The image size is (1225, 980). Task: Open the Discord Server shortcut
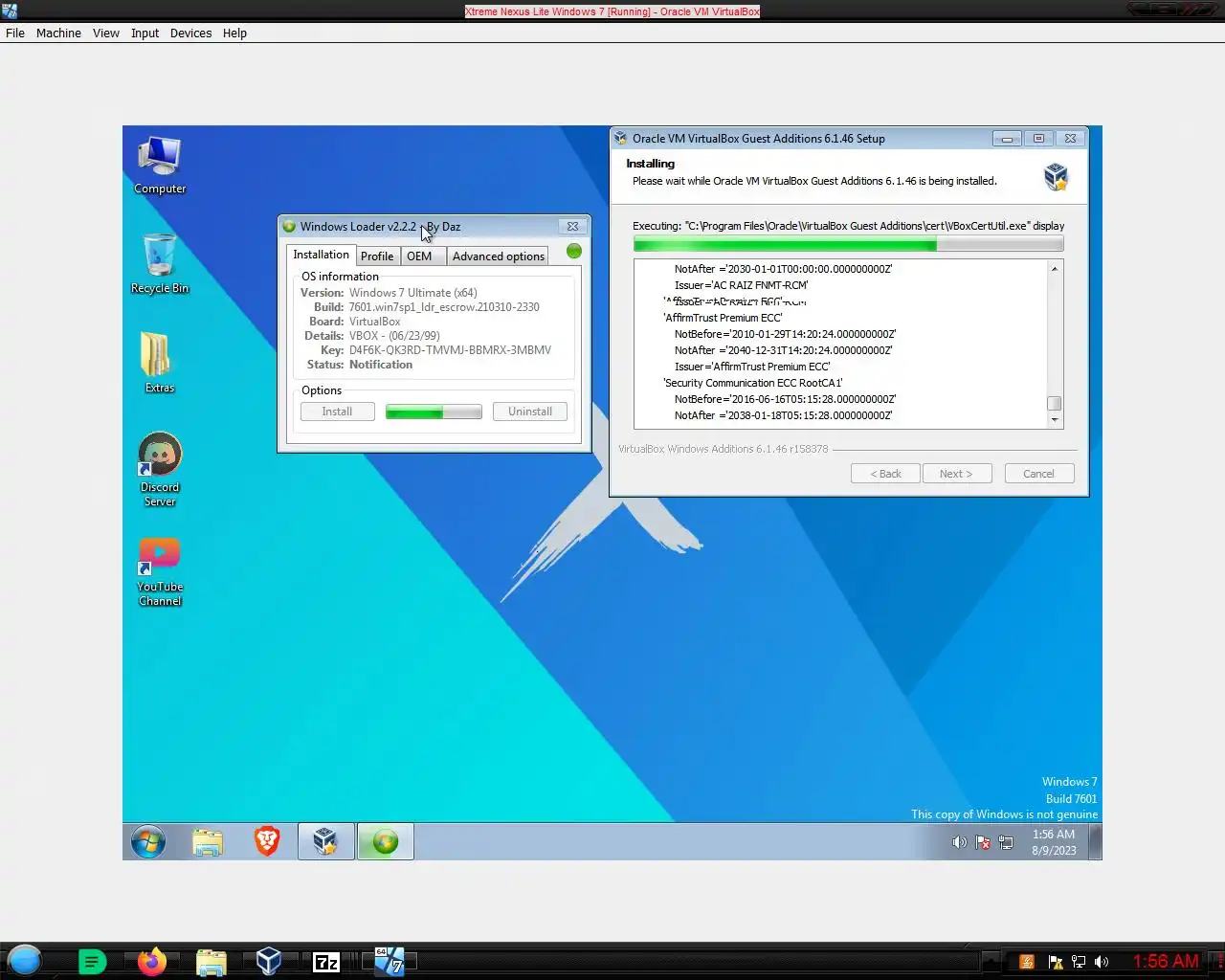pos(160,469)
